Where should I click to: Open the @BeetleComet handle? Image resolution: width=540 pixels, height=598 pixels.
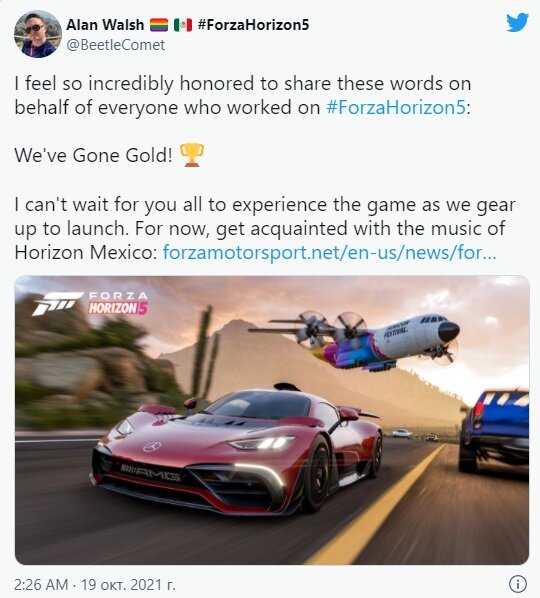click(116, 45)
